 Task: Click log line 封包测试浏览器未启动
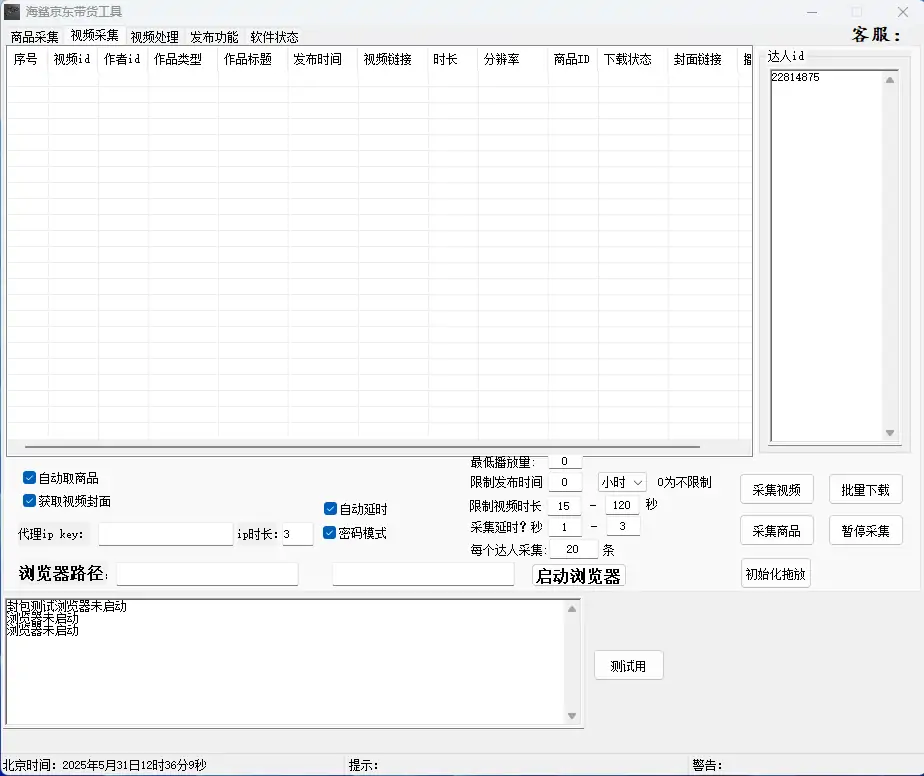67,606
